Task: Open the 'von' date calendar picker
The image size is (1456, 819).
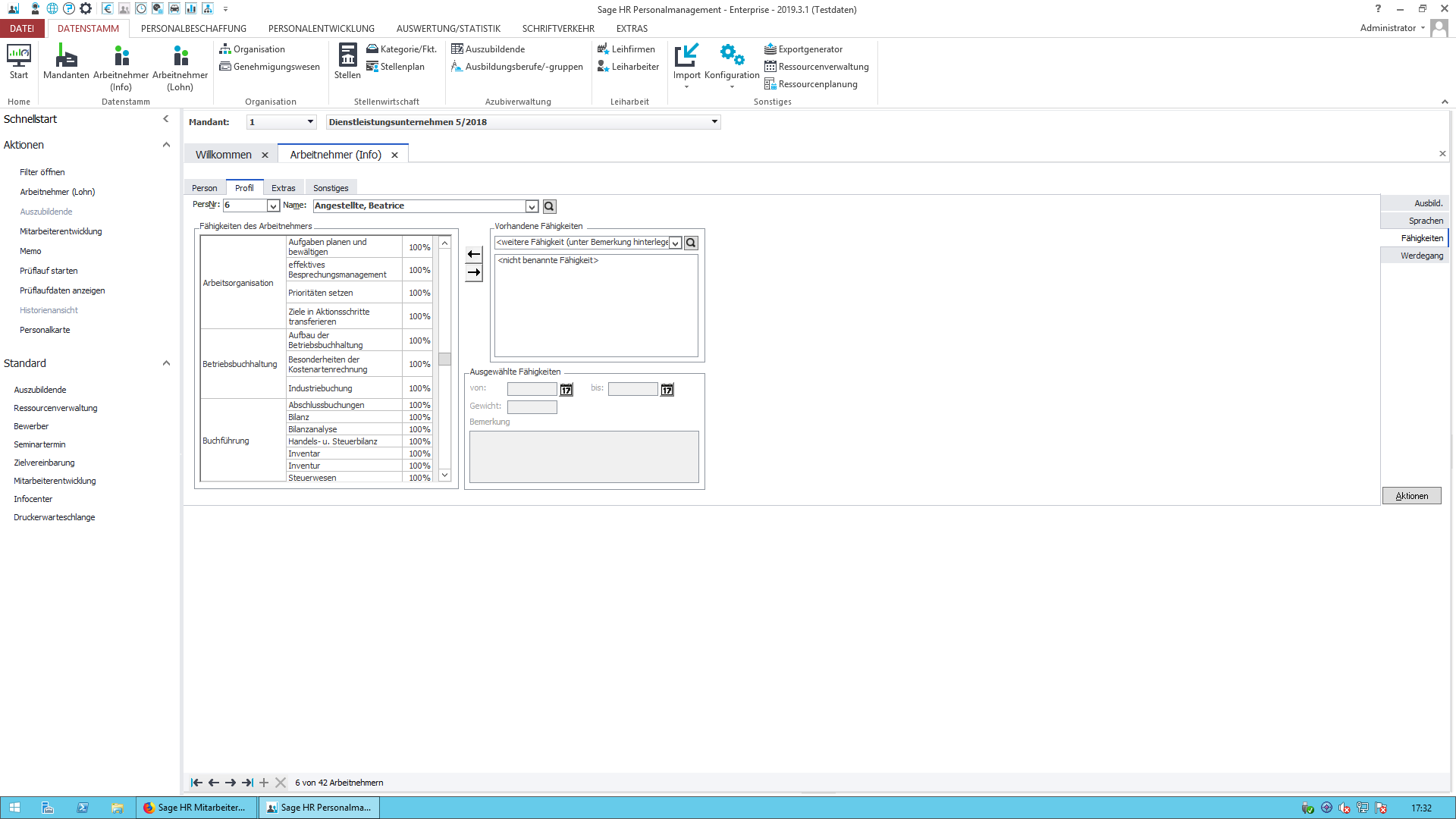Action: click(566, 390)
